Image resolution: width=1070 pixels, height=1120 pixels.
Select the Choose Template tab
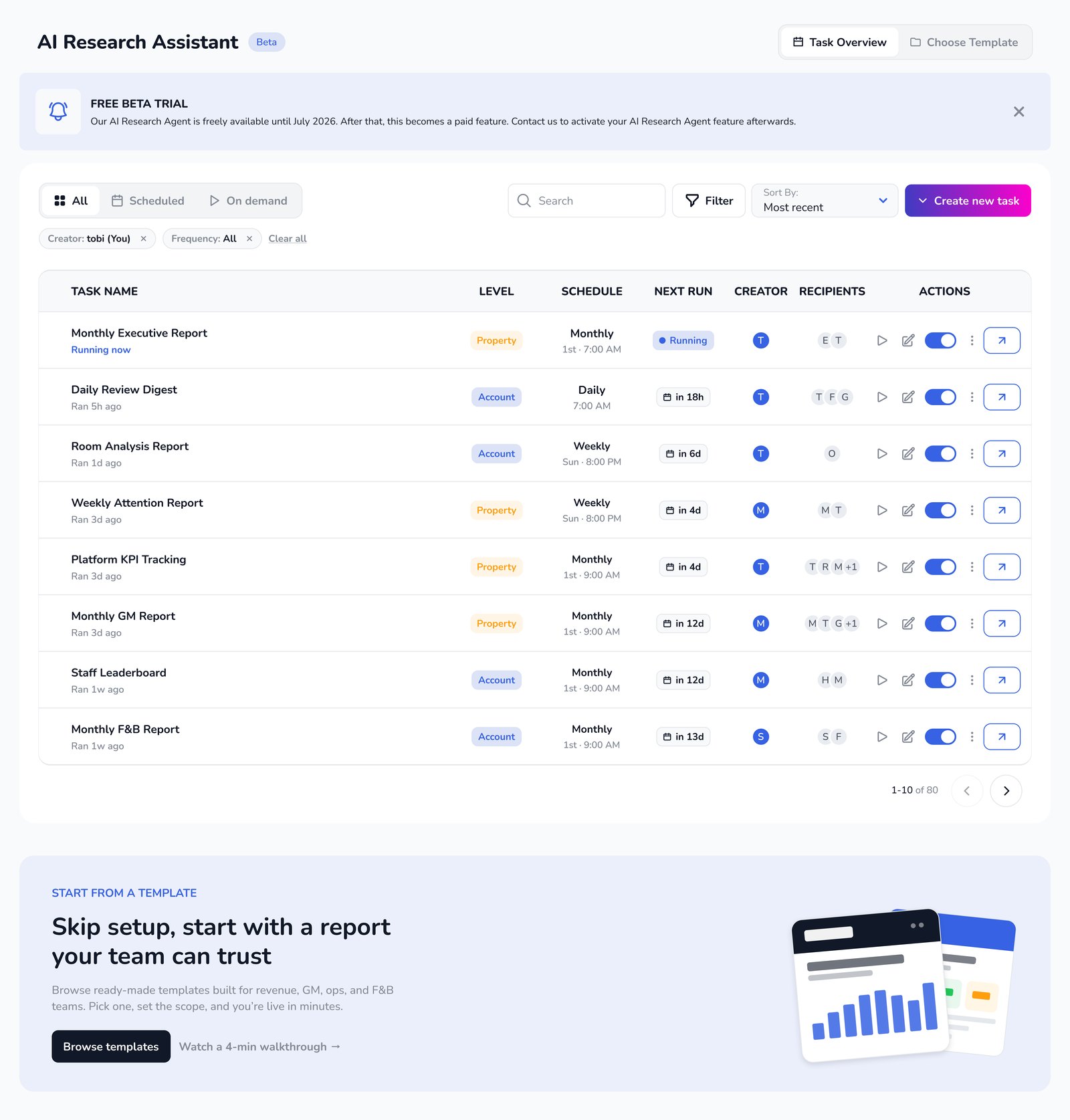pos(964,42)
